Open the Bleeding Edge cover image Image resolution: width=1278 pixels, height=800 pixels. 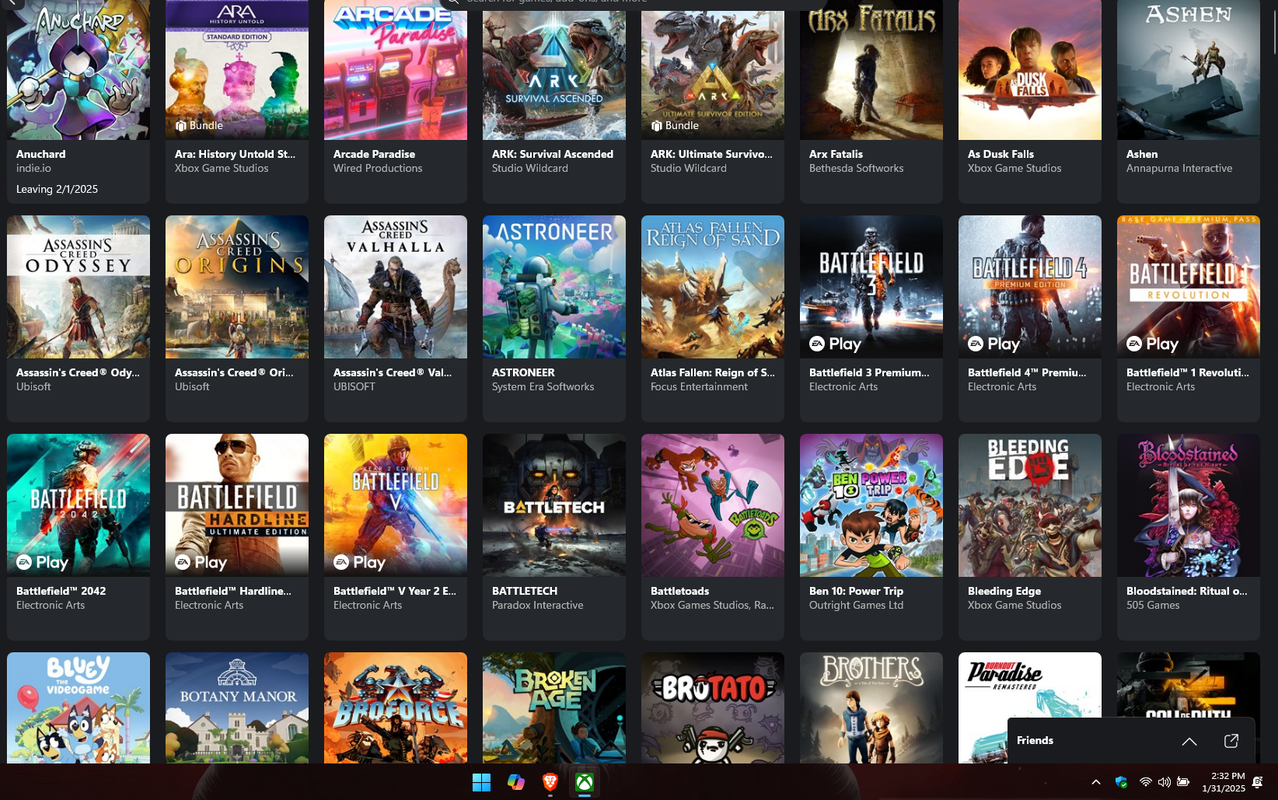(x=1030, y=505)
